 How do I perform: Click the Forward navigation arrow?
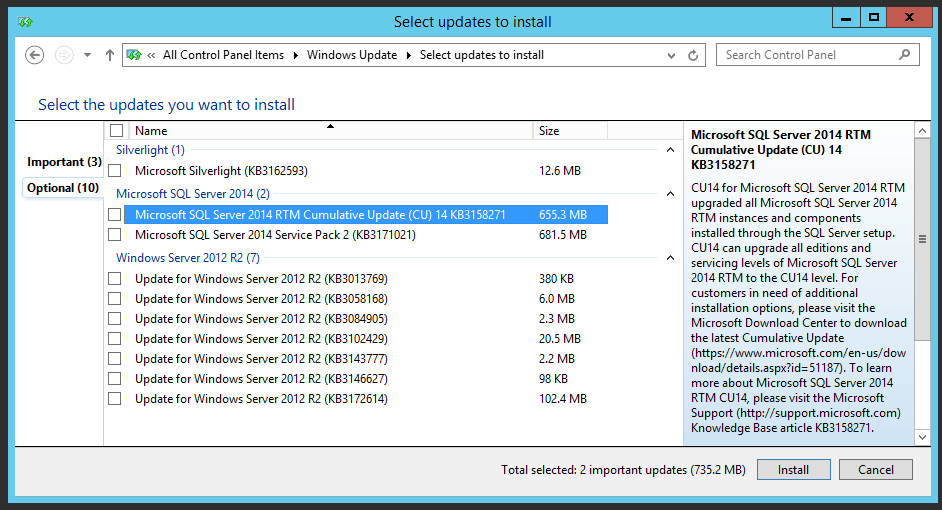click(x=64, y=55)
